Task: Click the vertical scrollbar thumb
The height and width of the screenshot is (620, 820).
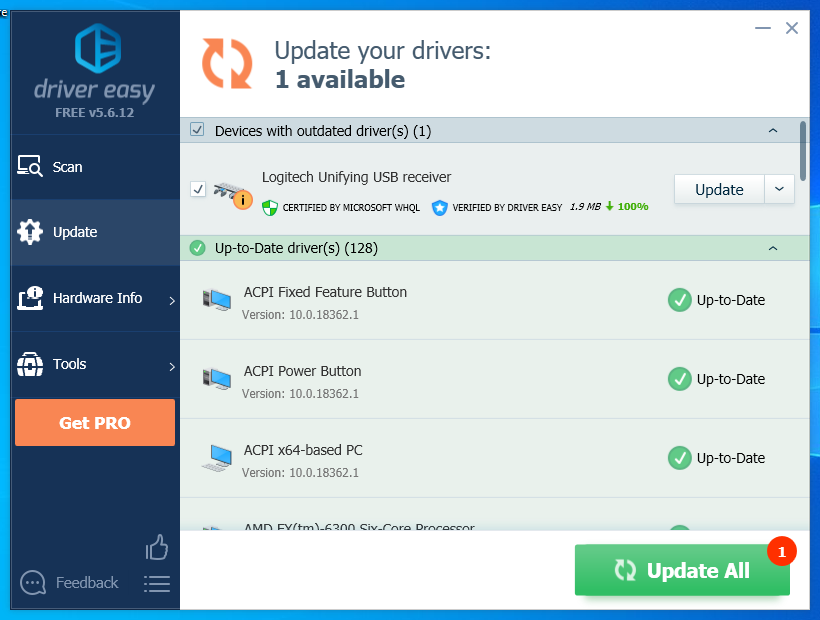Action: click(x=802, y=151)
